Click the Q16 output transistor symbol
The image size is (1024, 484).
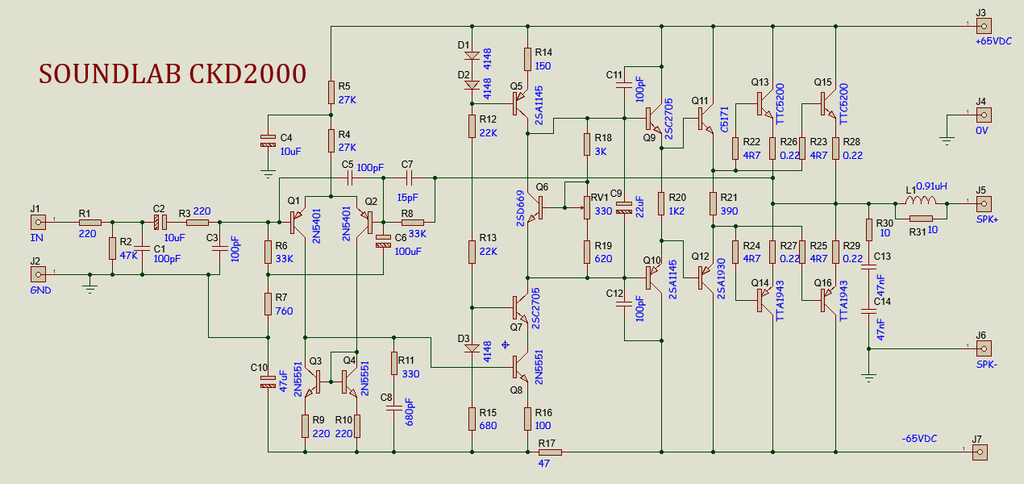click(827, 300)
